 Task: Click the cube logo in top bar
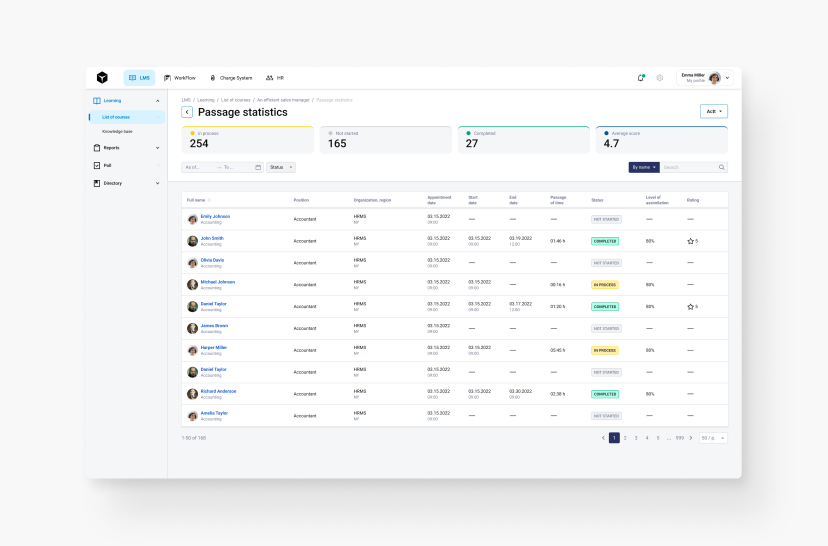coord(102,77)
